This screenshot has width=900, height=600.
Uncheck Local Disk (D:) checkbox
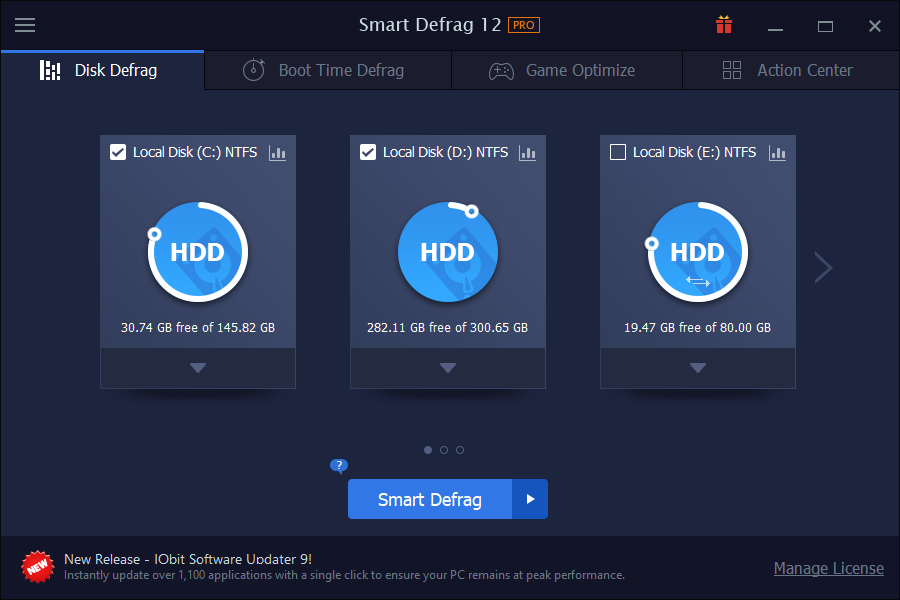point(368,152)
